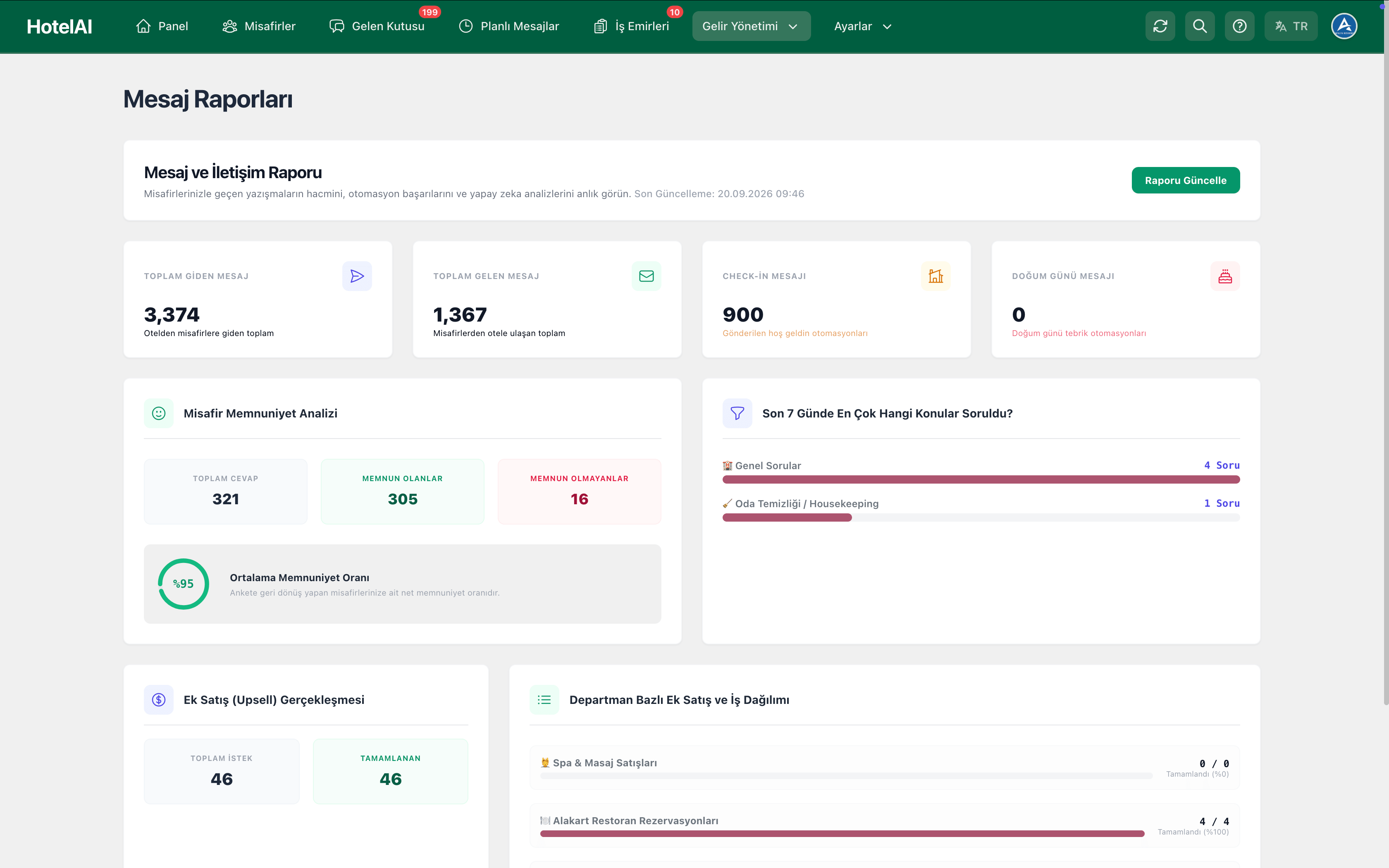Click 'Ortalama Memnuniyet Oranı' heading
1389x868 pixels.
tap(300, 577)
